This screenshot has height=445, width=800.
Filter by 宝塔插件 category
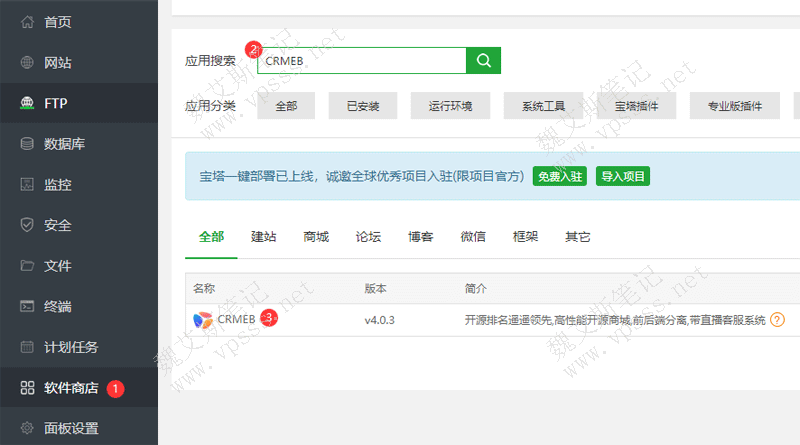(x=636, y=106)
